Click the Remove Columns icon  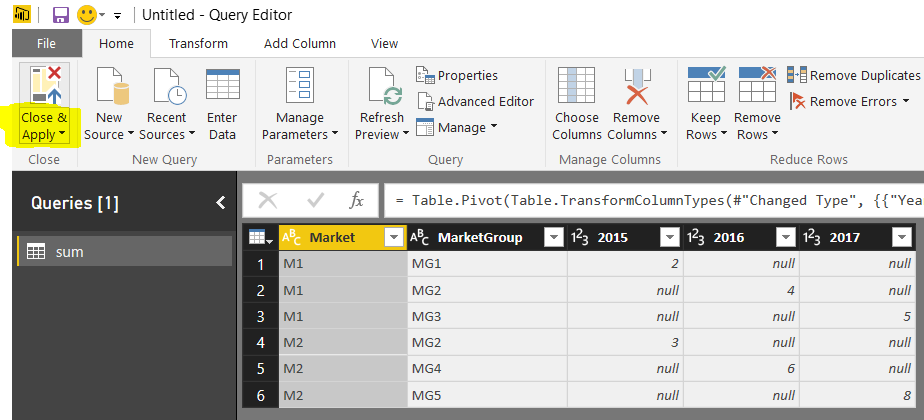point(636,86)
